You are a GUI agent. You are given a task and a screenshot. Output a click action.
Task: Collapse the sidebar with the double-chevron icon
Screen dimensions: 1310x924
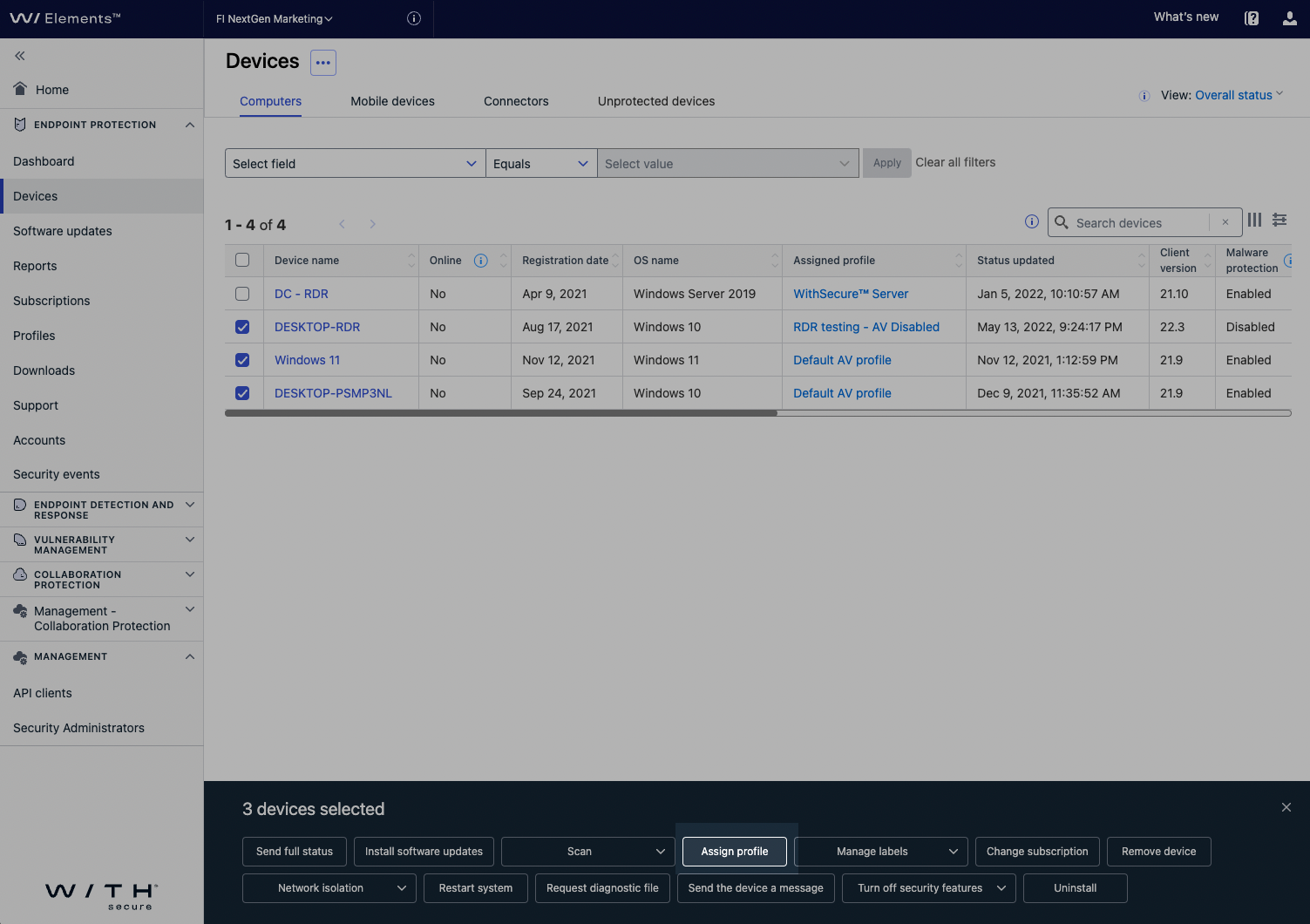pos(19,55)
